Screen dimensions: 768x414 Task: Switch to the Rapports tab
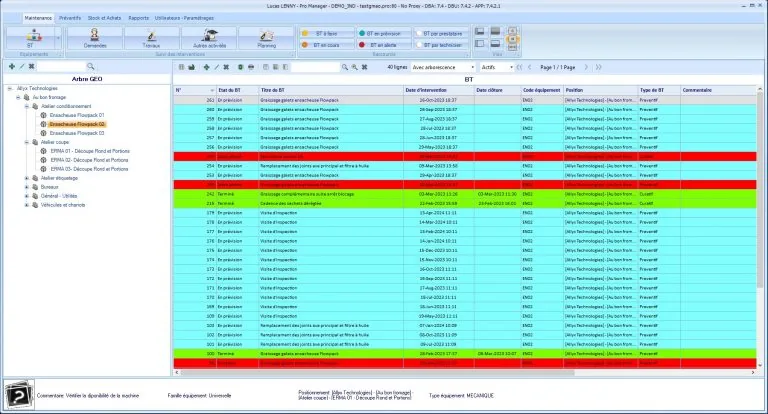(139, 18)
